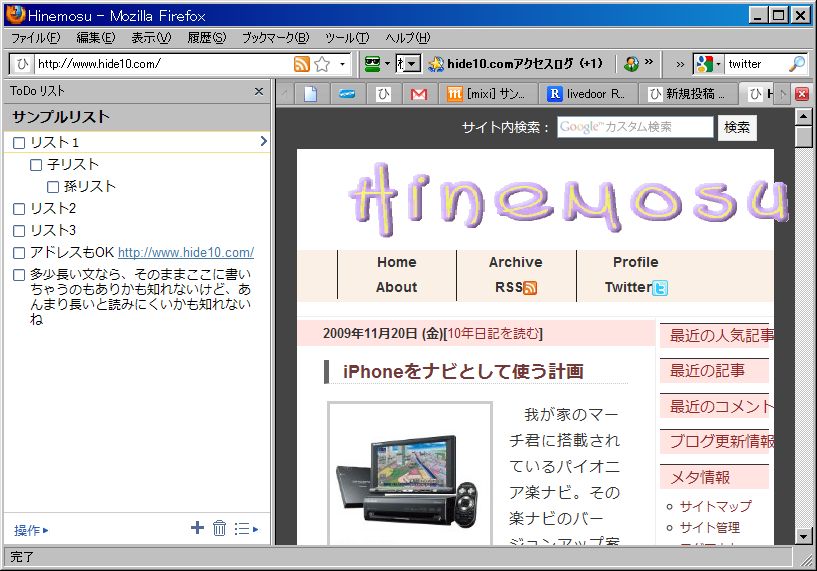The height and width of the screenshot is (571, 817).
Task: Open the 表示 menu
Action: pos(151,38)
